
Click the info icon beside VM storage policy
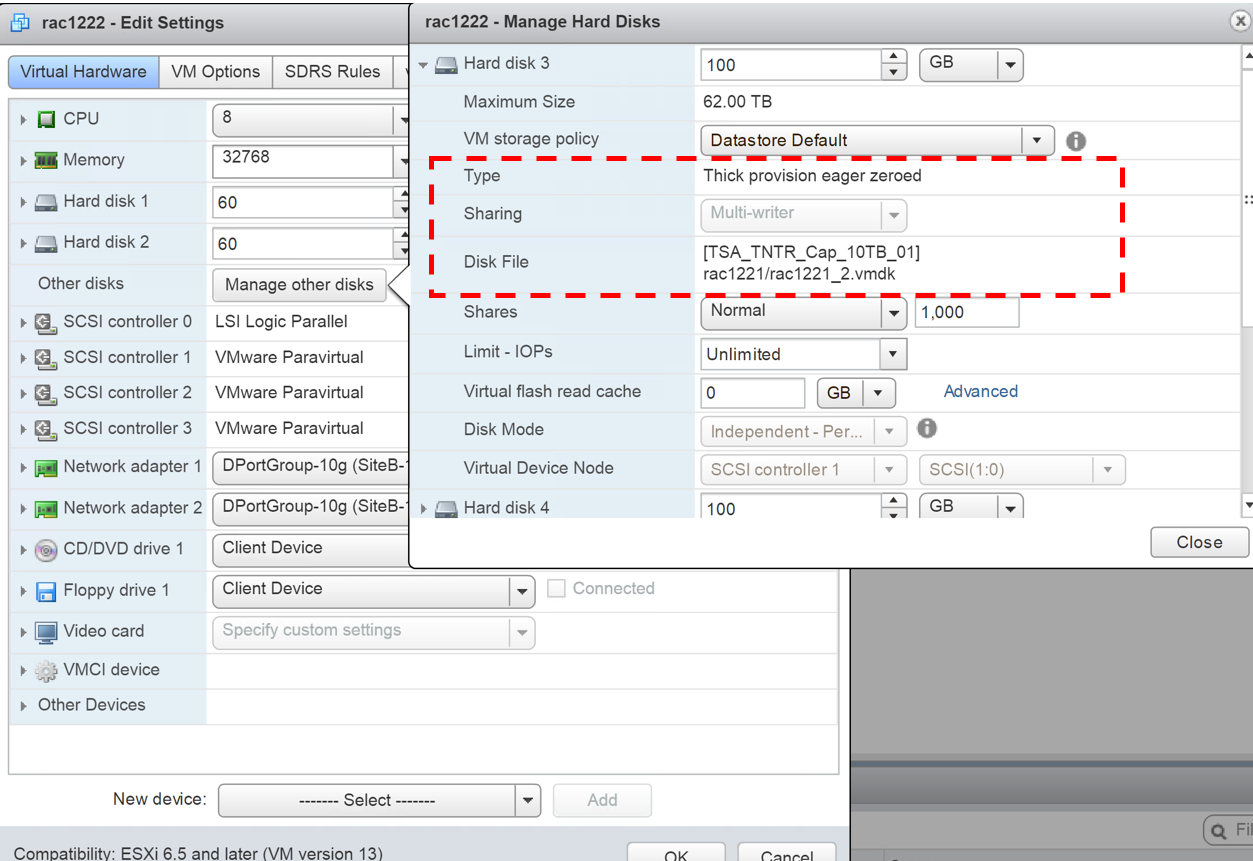[1076, 141]
